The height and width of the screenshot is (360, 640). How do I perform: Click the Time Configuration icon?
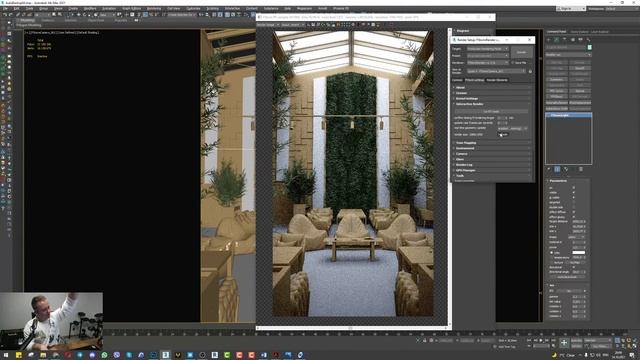tap(554, 346)
